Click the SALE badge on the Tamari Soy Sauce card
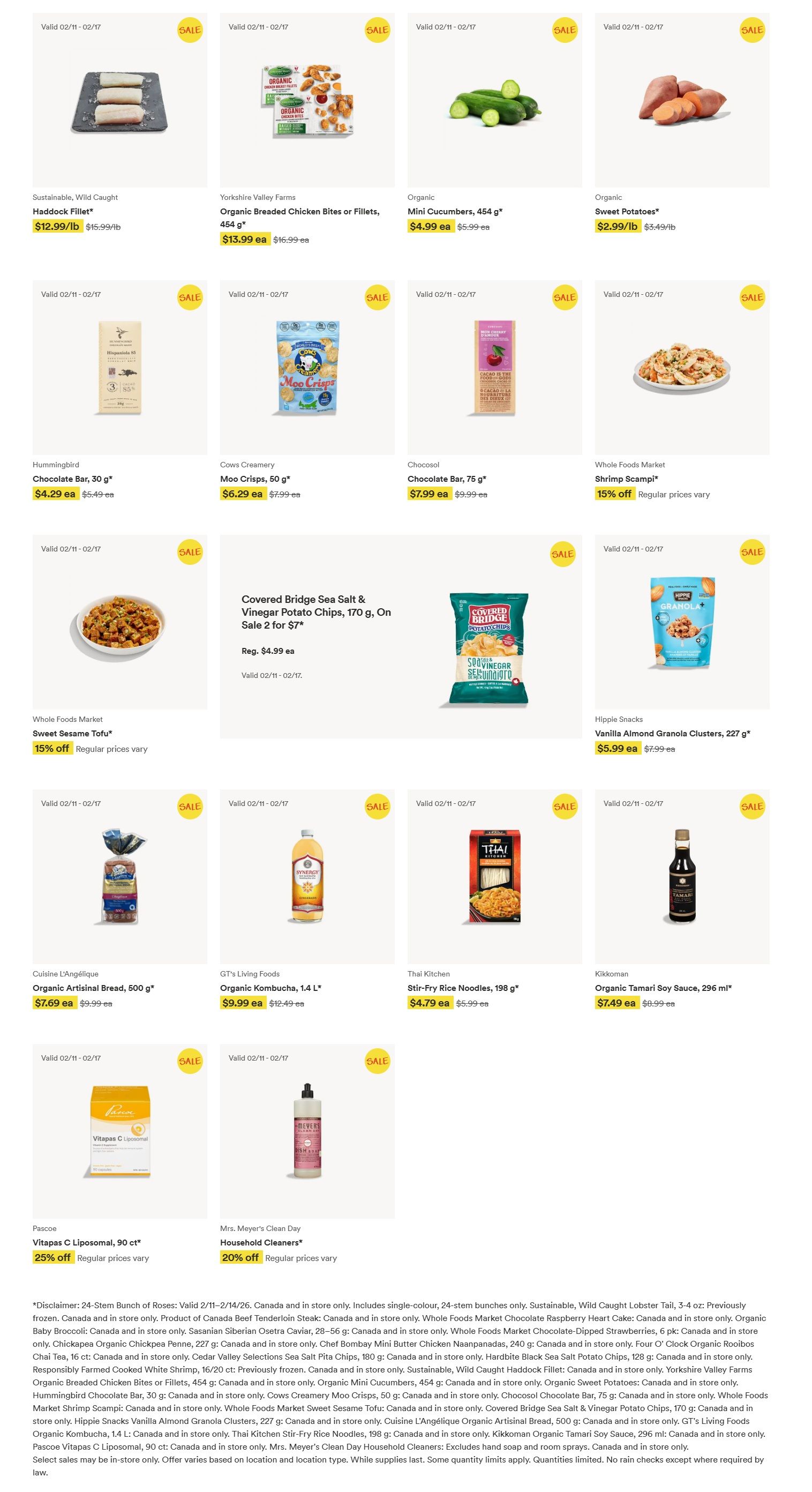 click(752, 806)
